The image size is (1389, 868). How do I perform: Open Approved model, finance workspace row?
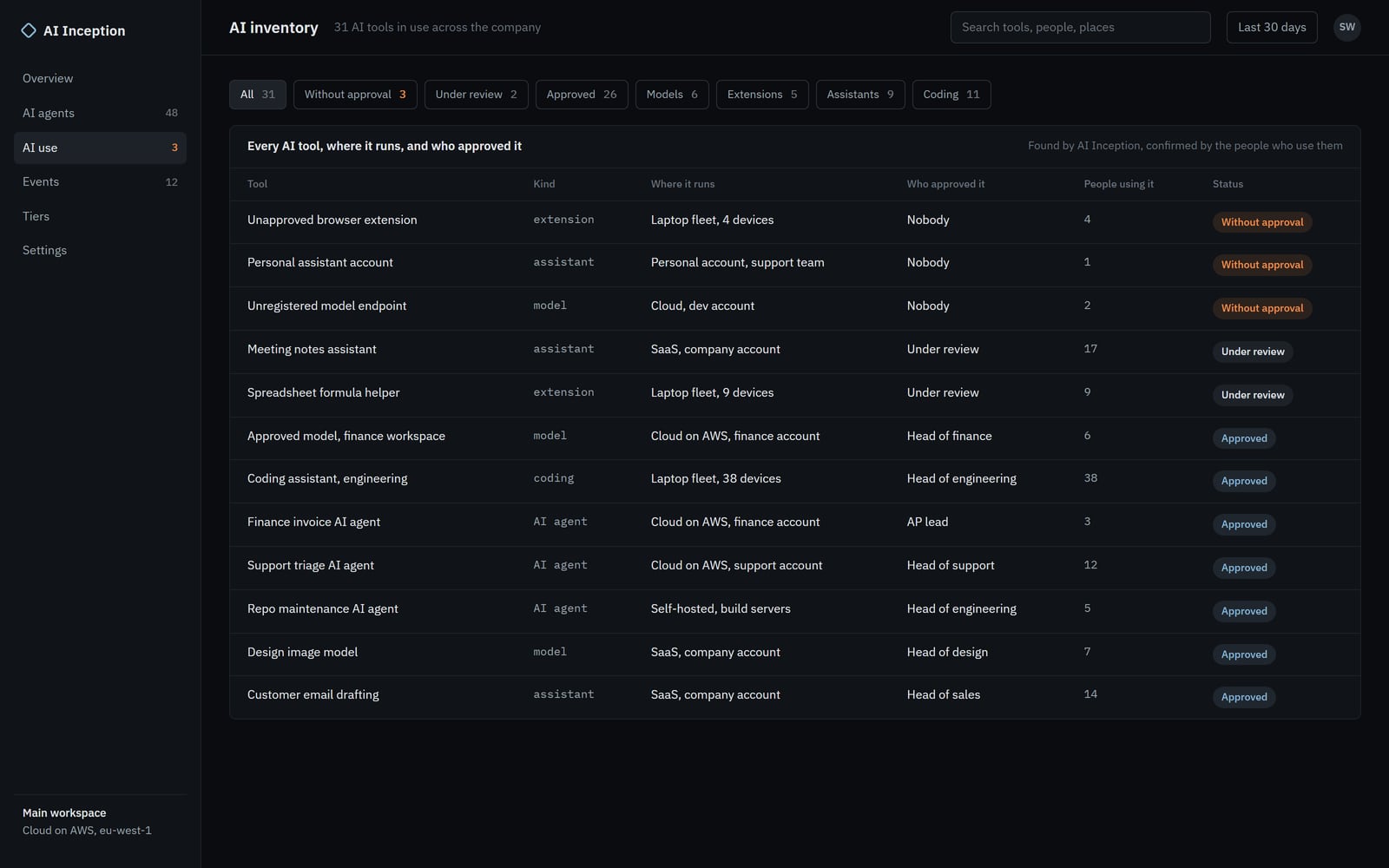[794, 438]
